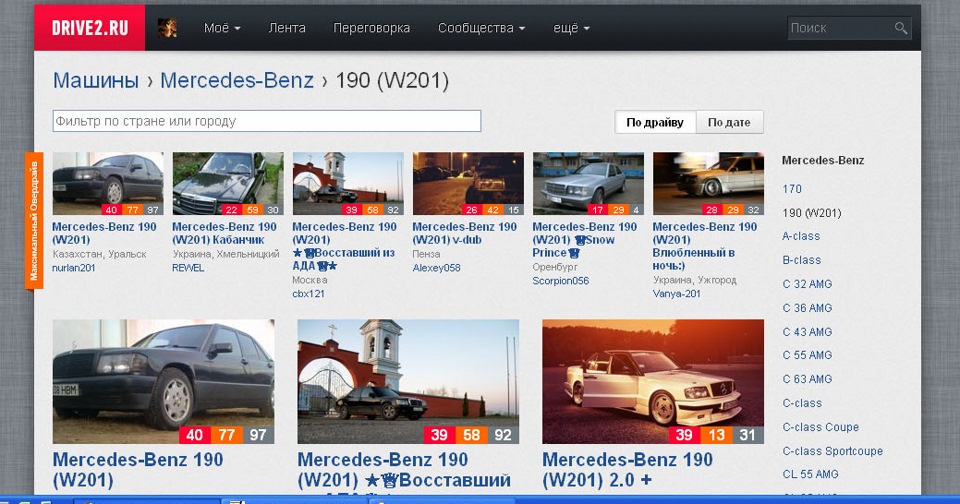The height and width of the screenshot is (504, 960).
Task: Open Влюбленный в ночь car thumbnail
Action: tap(708, 184)
